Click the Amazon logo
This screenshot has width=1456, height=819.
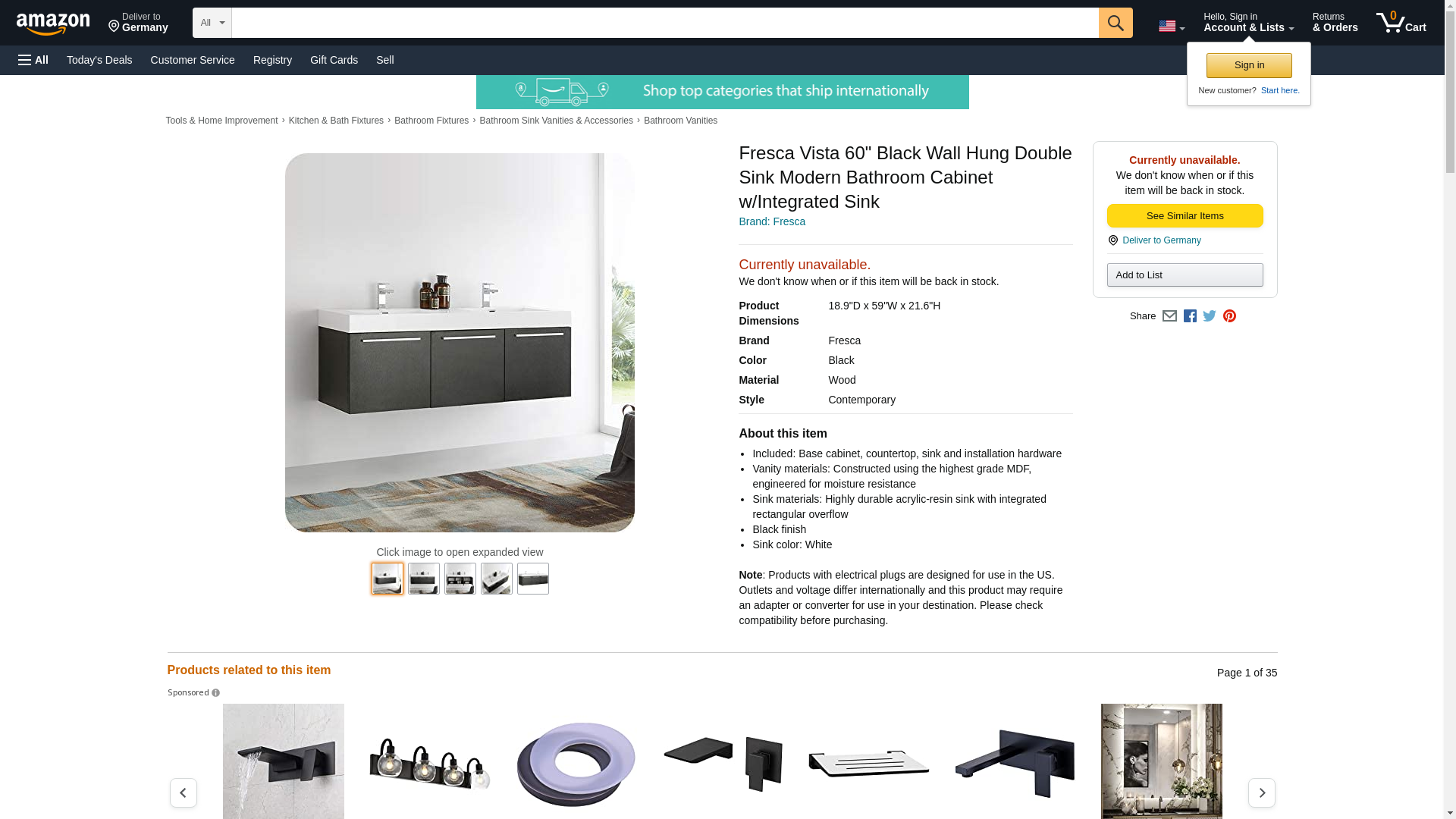pos(53,24)
